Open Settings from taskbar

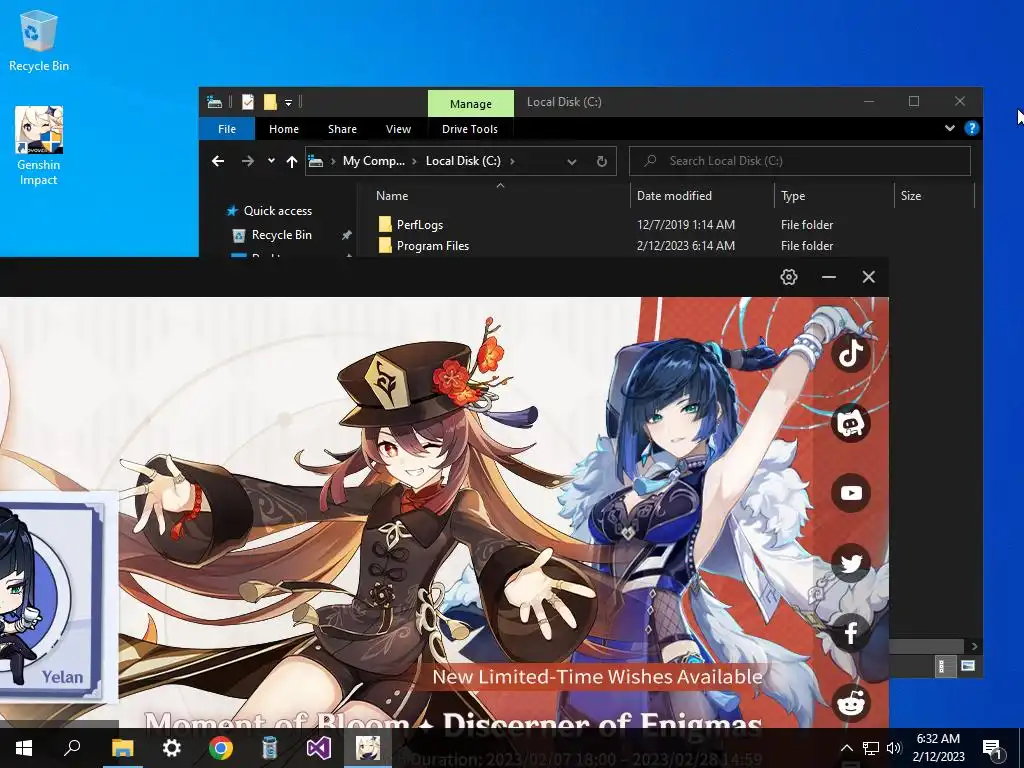pos(172,748)
